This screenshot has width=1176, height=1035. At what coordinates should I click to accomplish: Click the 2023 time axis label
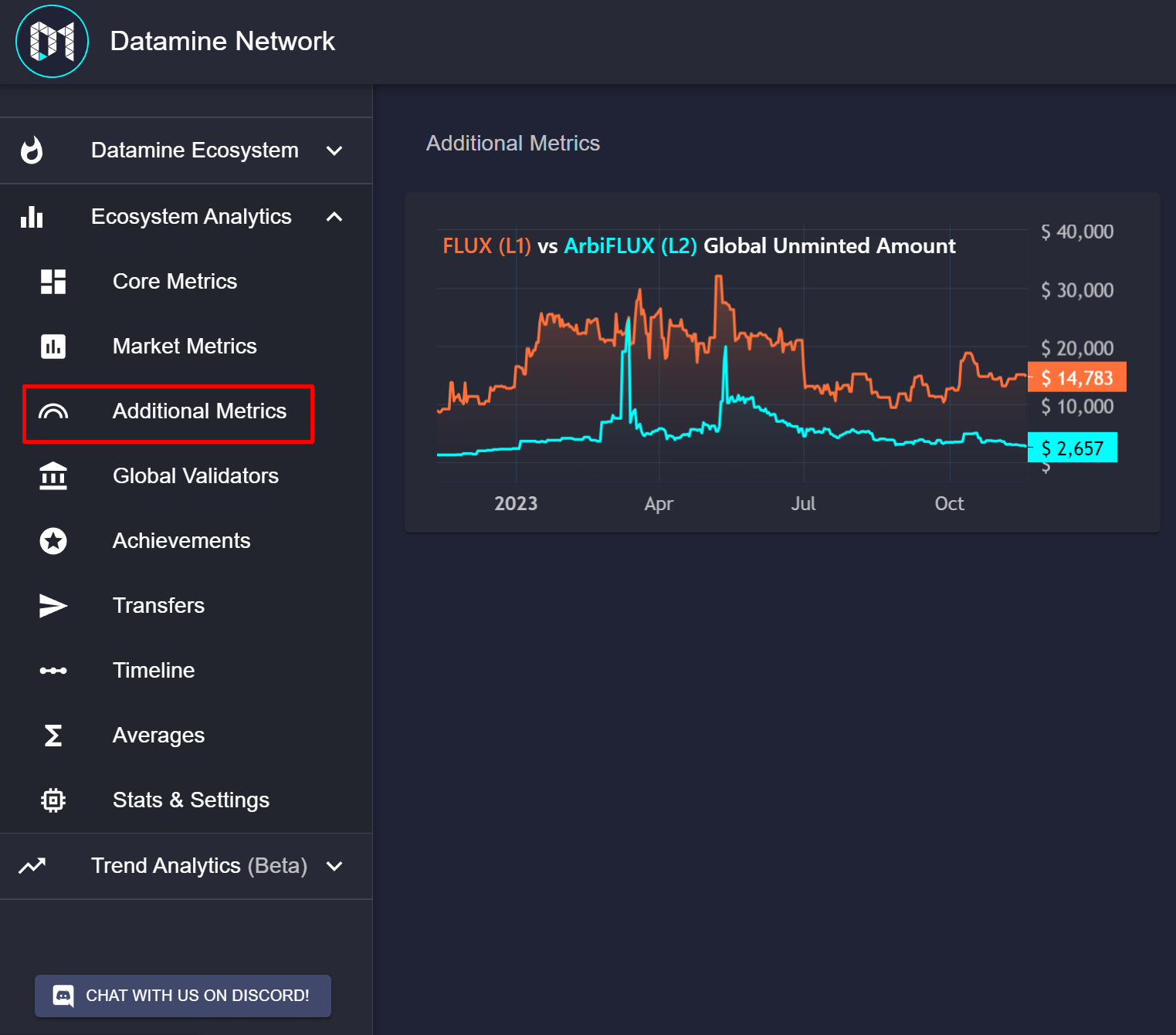point(516,504)
